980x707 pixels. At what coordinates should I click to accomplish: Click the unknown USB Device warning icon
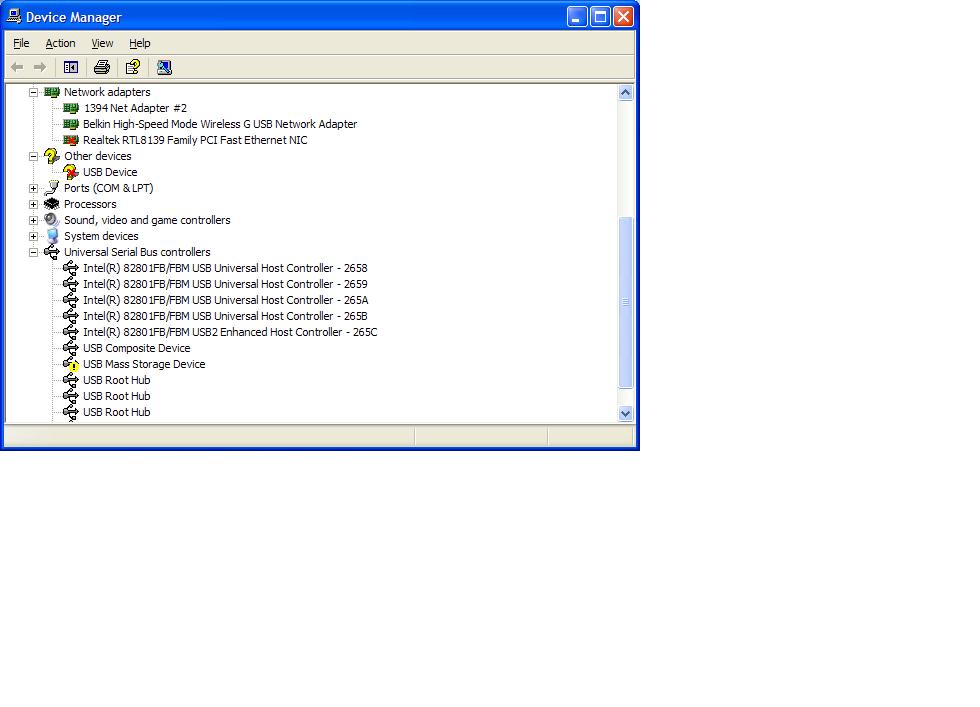pyautogui.click(x=71, y=172)
